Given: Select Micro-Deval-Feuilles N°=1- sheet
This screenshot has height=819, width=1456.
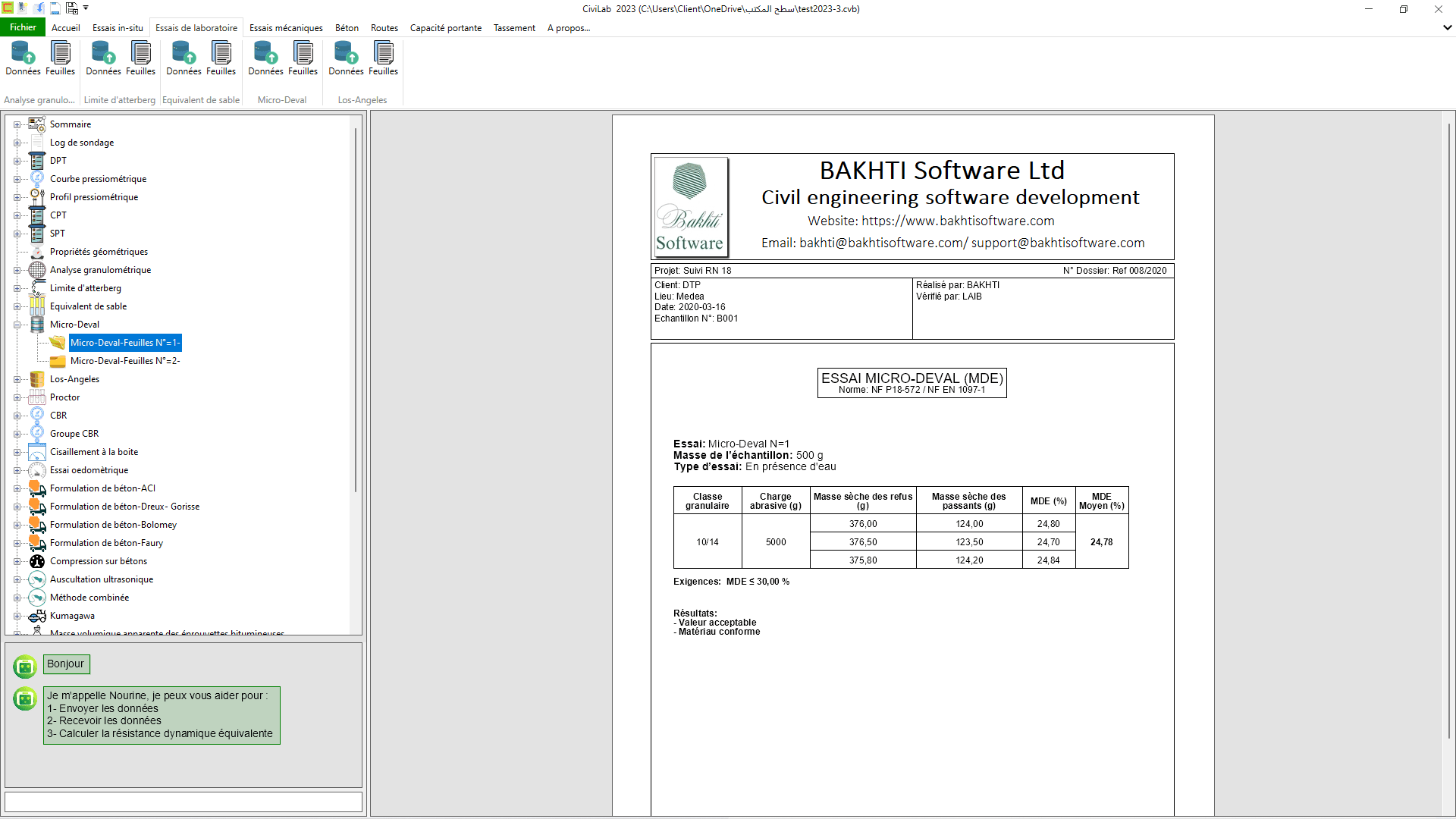Looking at the screenshot, I should [125, 343].
